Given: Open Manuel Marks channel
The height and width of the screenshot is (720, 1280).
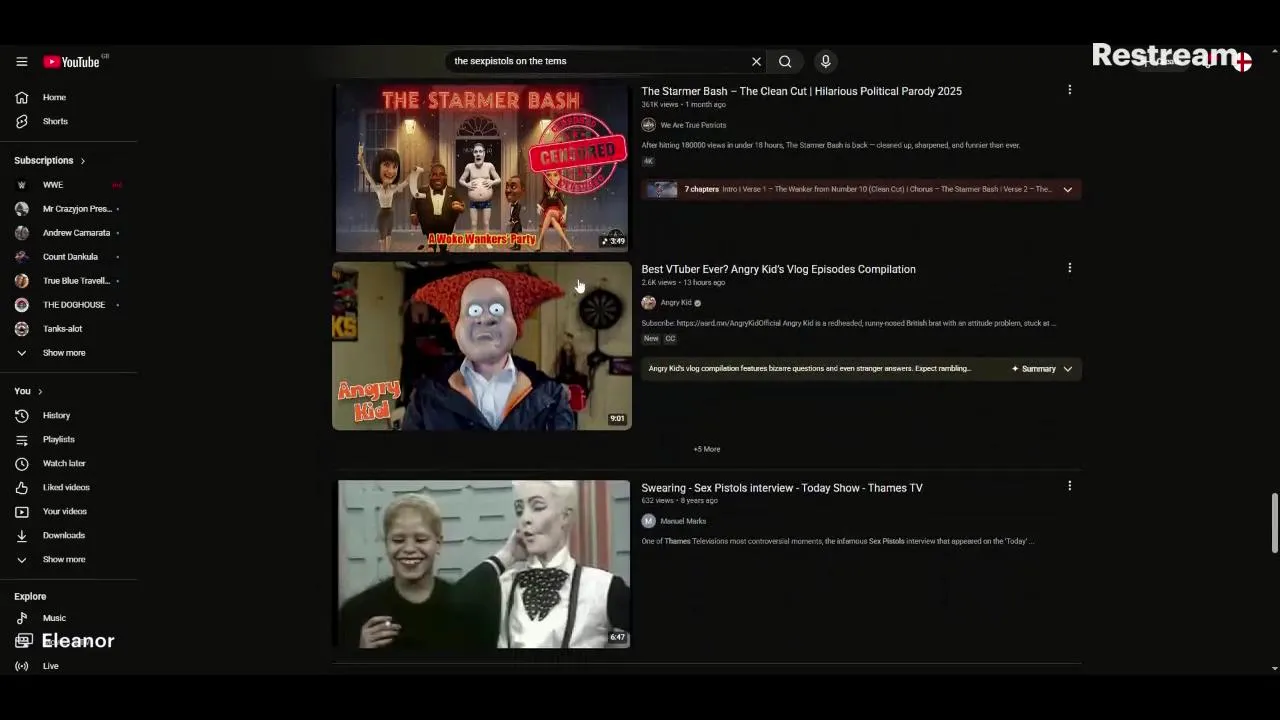Looking at the screenshot, I should pos(683,521).
